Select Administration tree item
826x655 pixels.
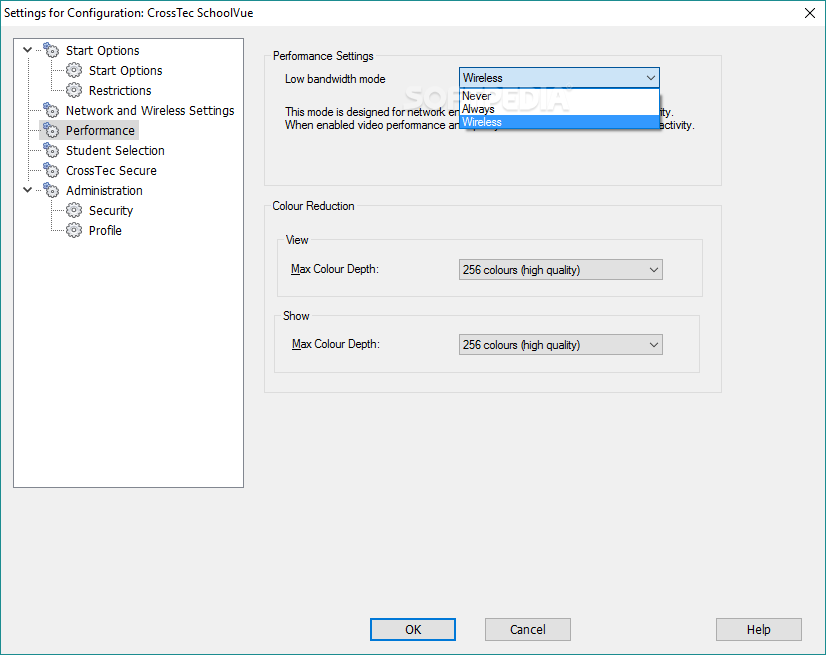click(x=104, y=191)
